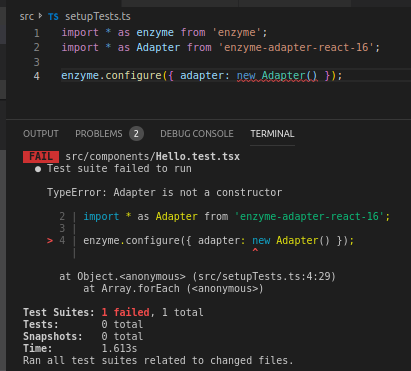Screen dimensions: 411x371
Task: Click the src/components/Hello.test.tsx path in terminal
Action: [153, 157]
